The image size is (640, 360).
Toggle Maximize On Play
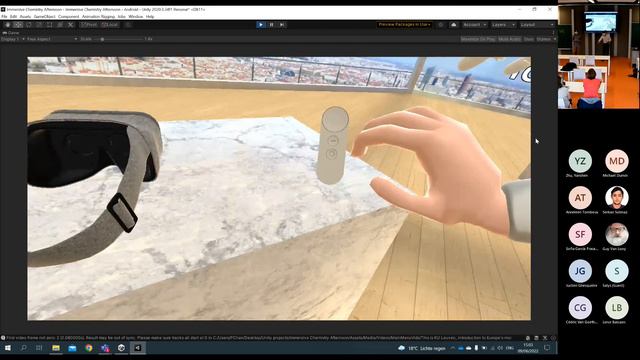pyautogui.click(x=478, y=39)
